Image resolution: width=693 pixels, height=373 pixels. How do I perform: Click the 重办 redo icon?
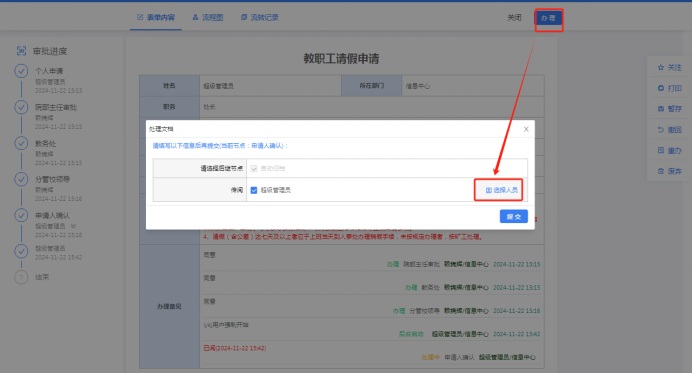click(661, 150)
